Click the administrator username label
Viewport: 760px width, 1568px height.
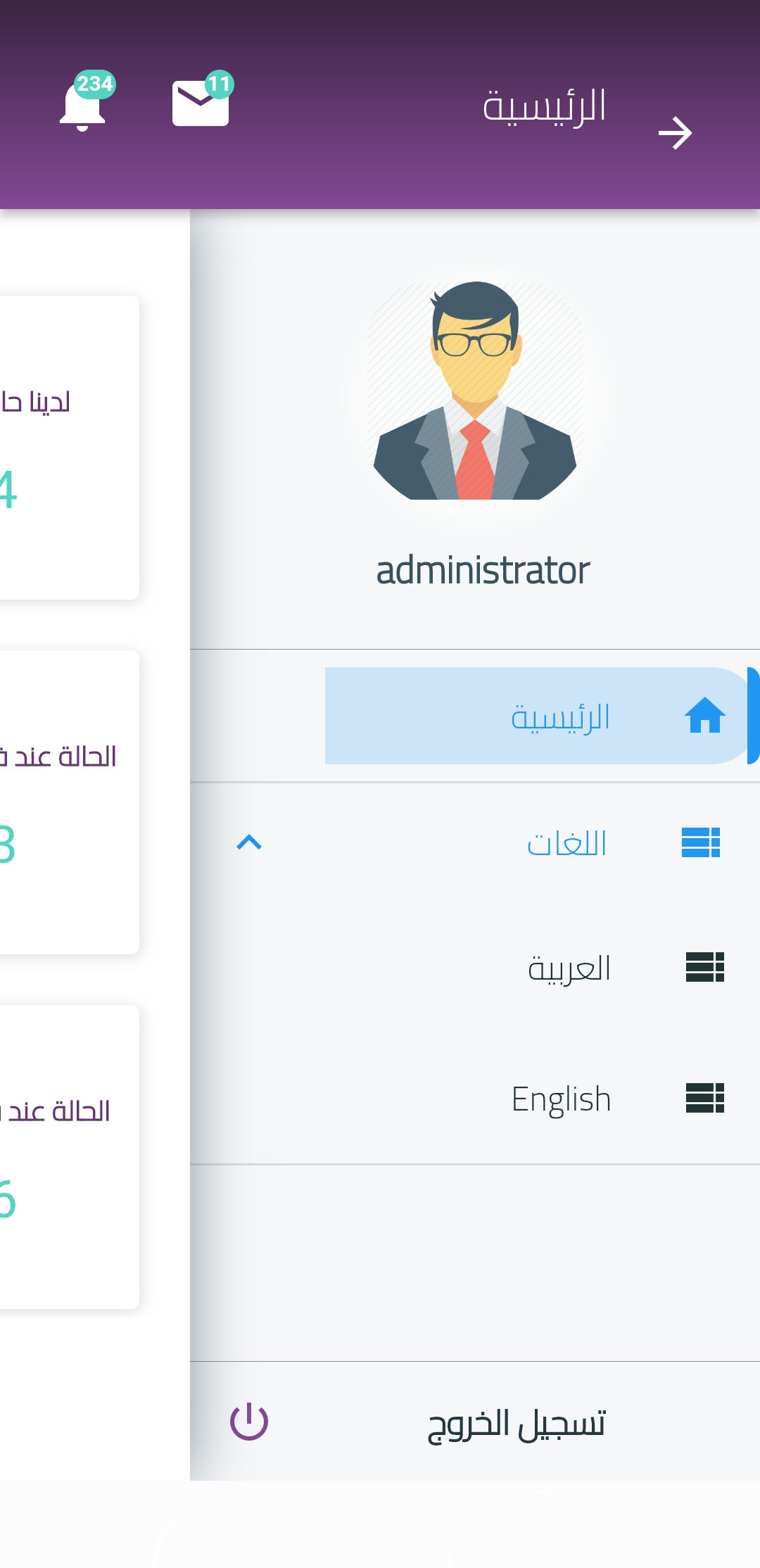483,570
